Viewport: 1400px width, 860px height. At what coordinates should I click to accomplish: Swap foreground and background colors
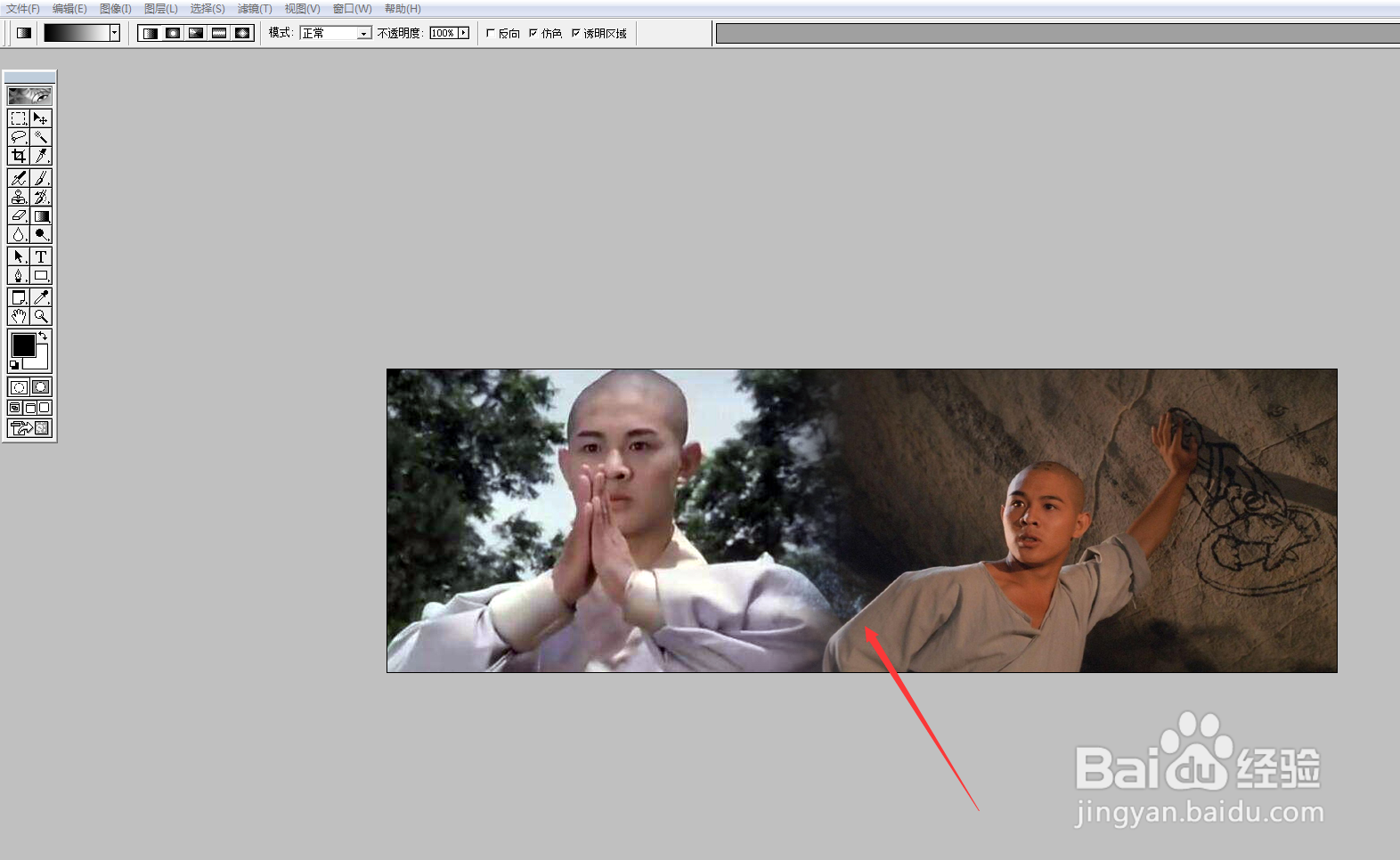point(43,336)
